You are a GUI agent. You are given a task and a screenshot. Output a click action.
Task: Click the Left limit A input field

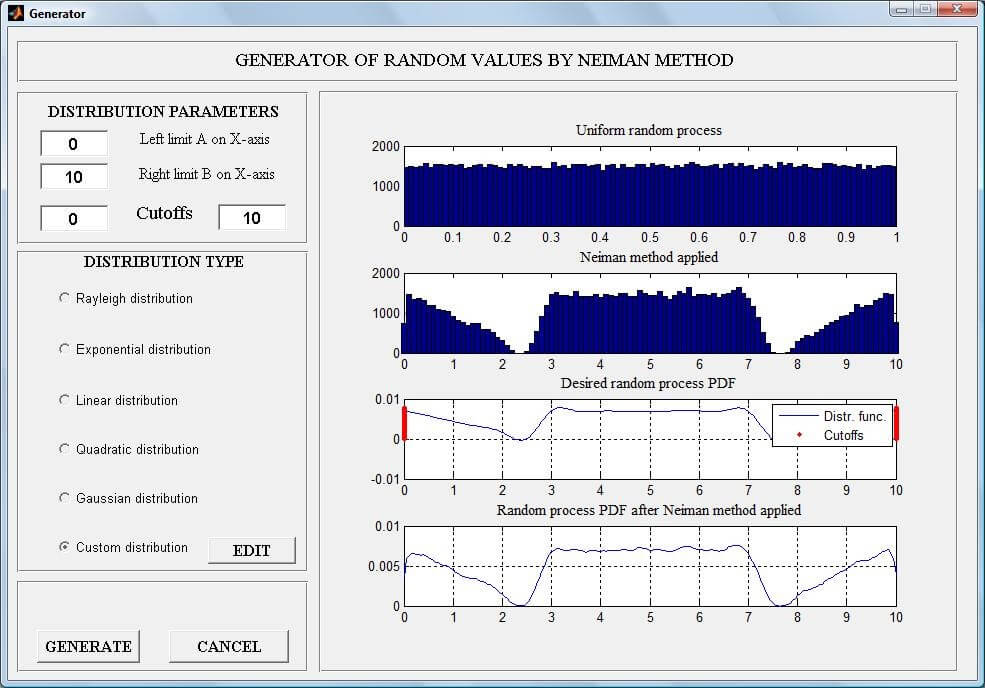pos(73,144)
